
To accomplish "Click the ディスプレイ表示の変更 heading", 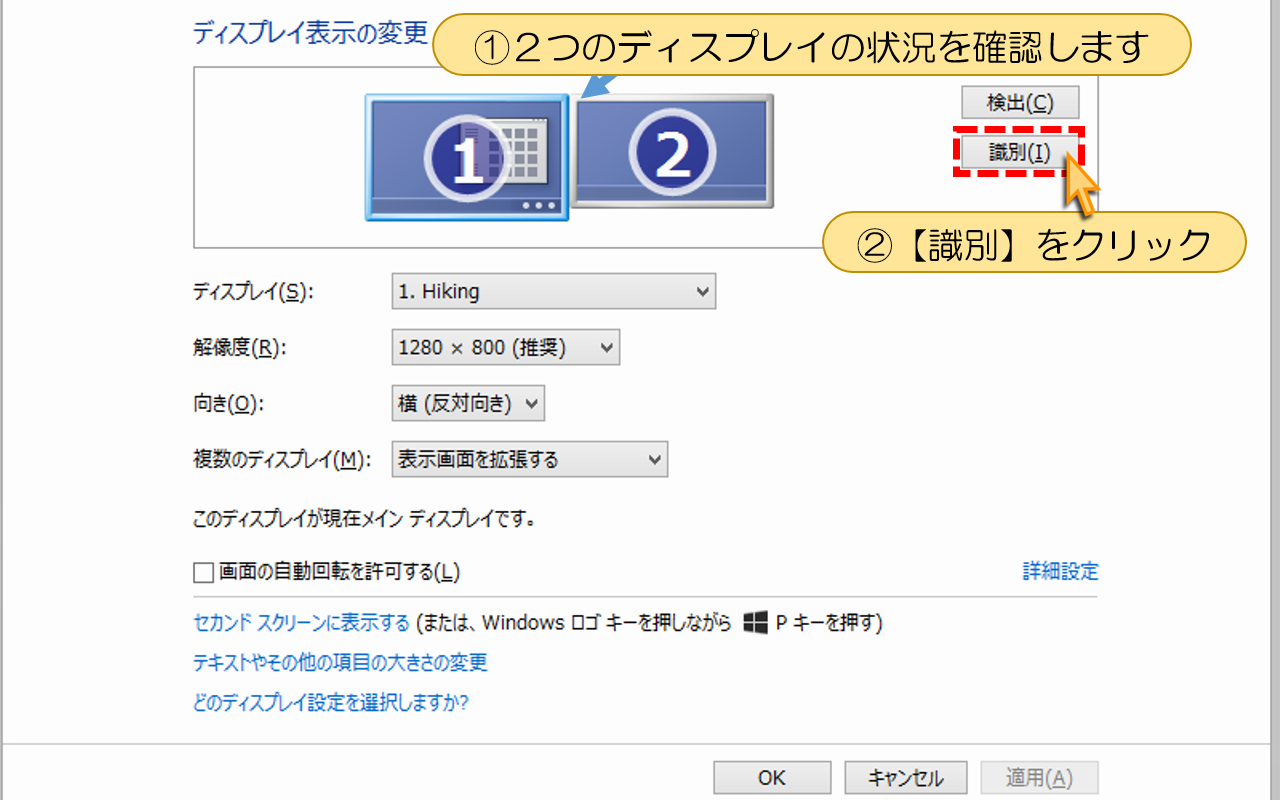I will (310, 32).
